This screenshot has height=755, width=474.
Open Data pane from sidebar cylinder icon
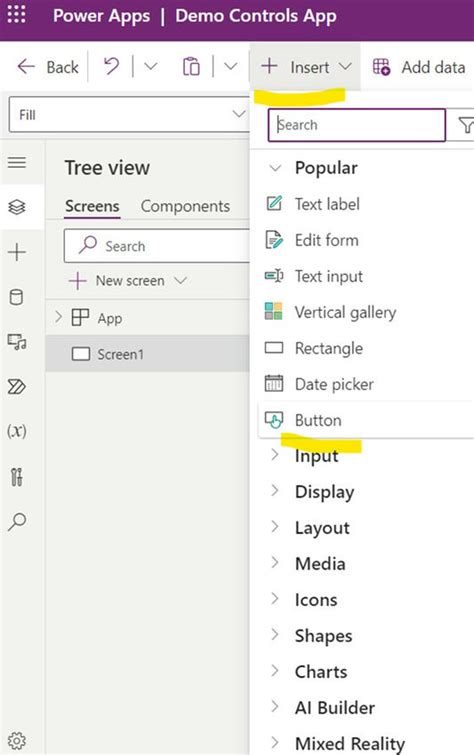[17, 297]
